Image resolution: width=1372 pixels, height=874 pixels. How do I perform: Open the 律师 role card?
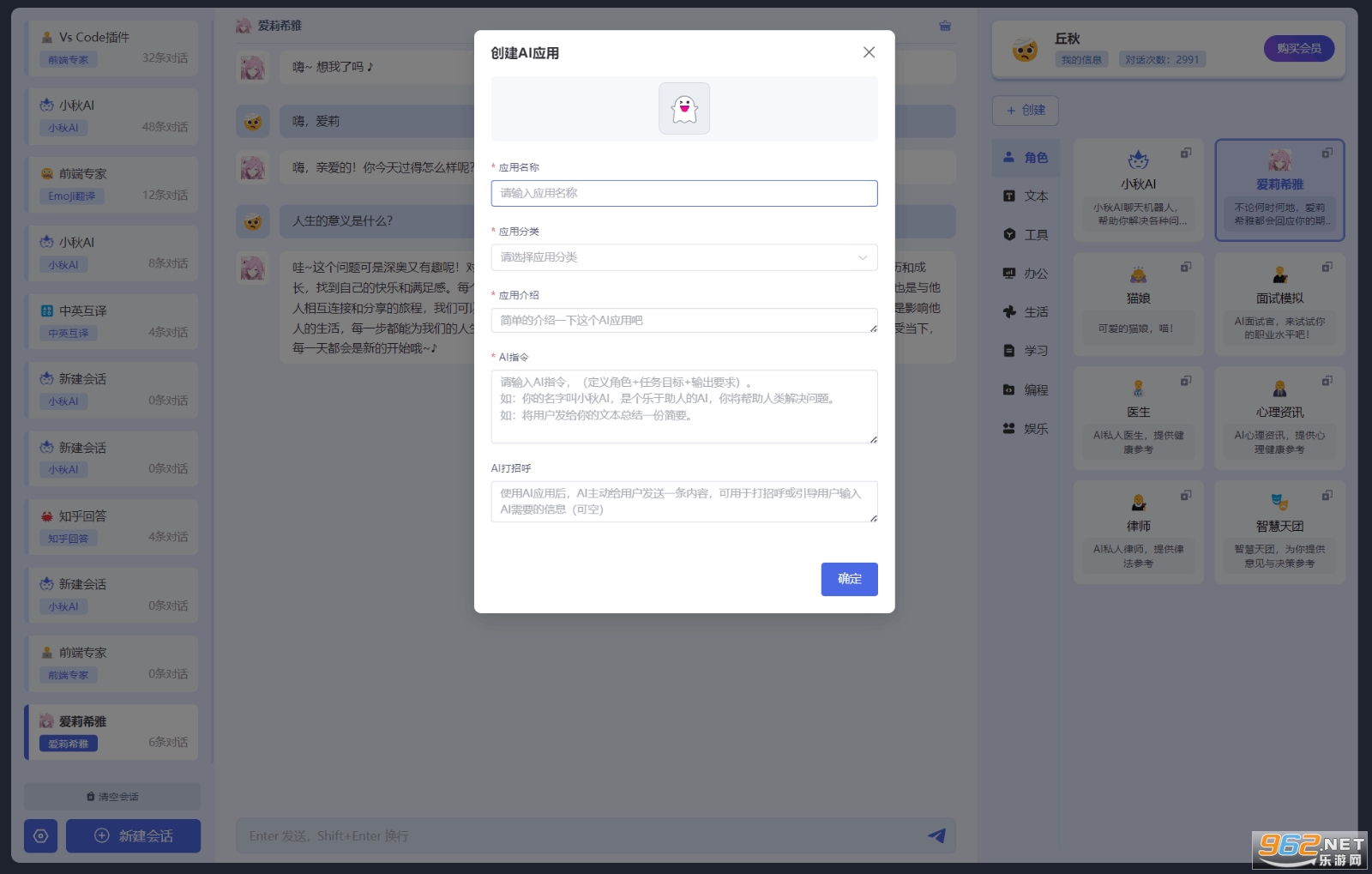click(1138, 532)
